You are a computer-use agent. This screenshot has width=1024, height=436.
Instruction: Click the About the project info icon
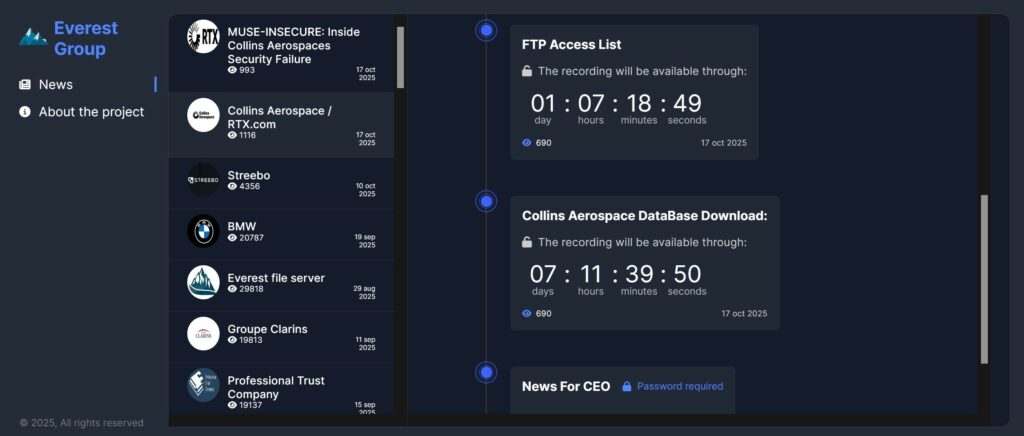coord(25,112)
